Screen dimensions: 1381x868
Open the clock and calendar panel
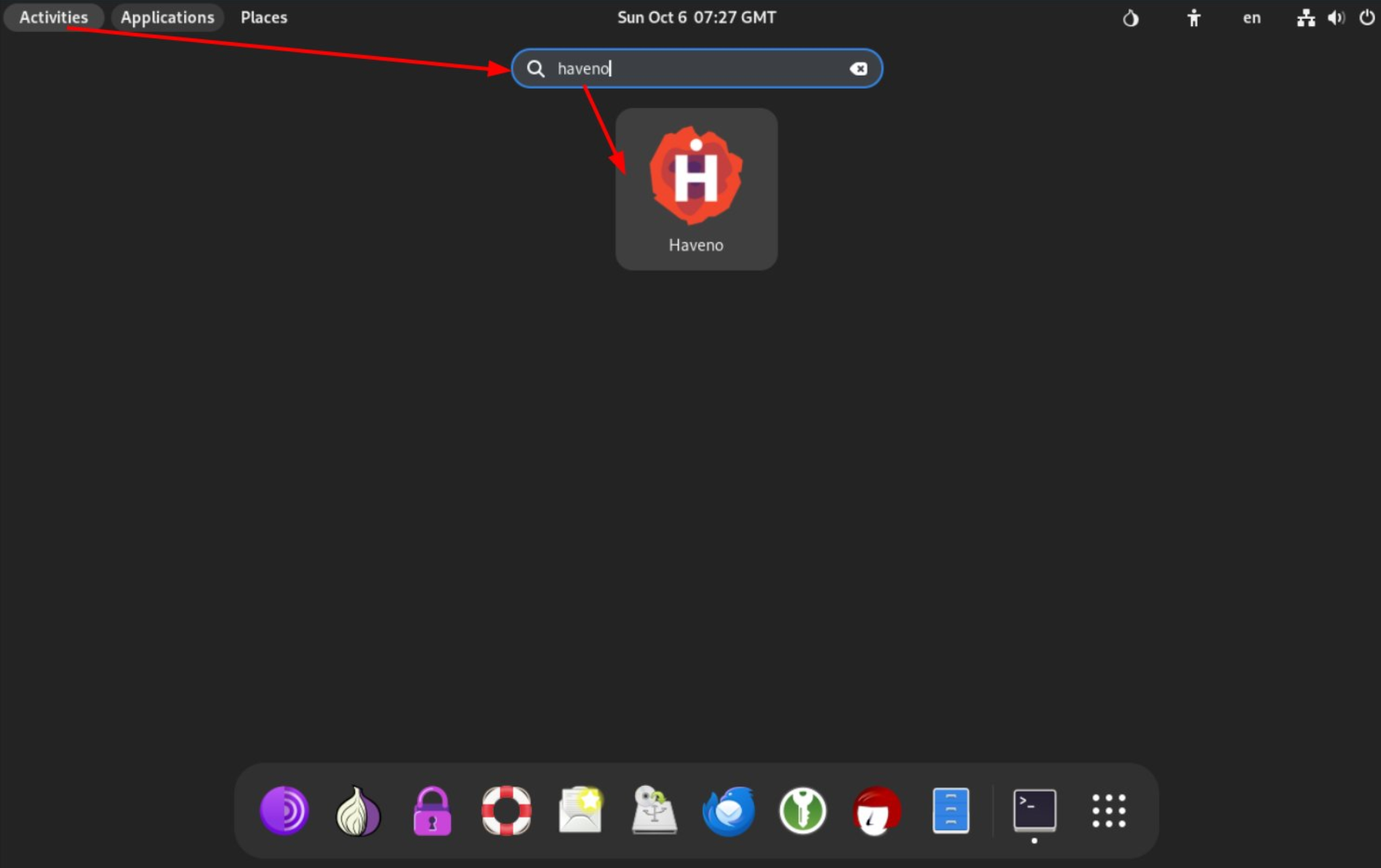(696, 17)
